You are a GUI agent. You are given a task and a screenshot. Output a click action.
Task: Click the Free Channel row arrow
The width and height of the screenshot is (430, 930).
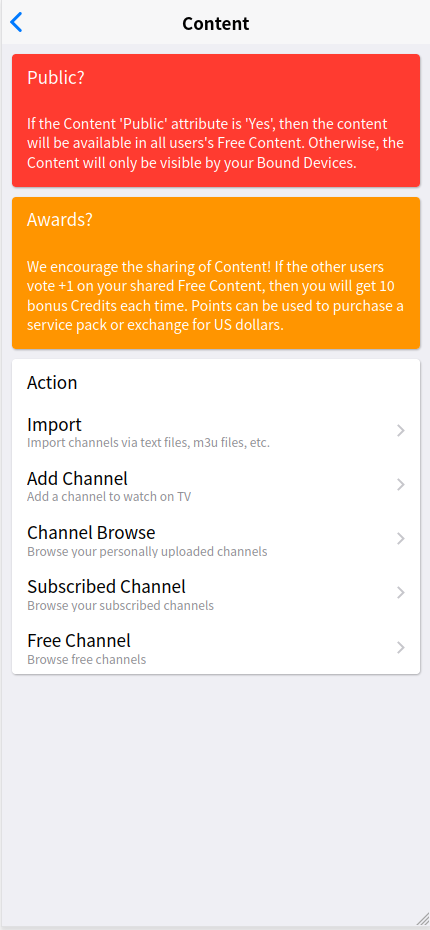point(401,647)
